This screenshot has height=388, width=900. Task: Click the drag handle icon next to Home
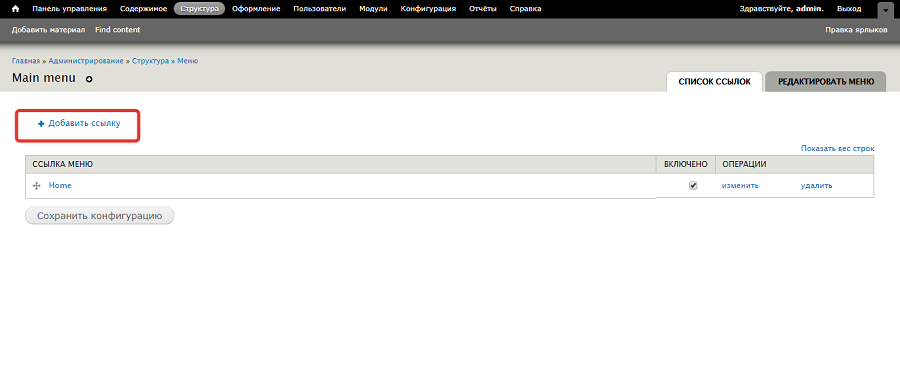click(x=37, y=186)
